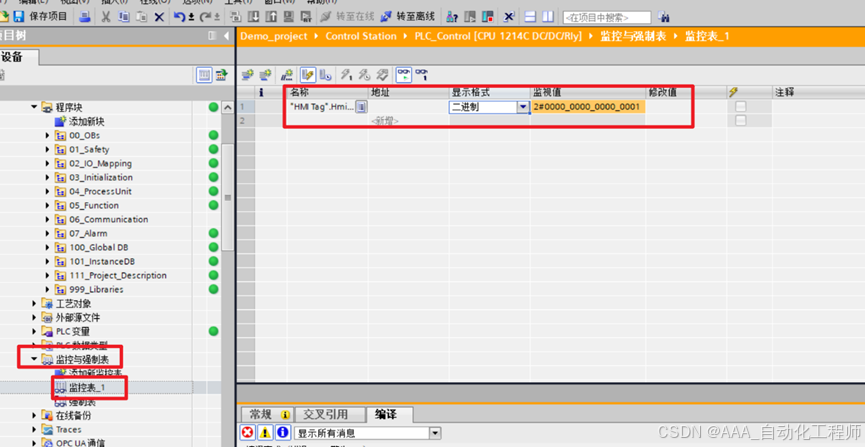Click the print icon in main toolbar

tap(84, 17)
